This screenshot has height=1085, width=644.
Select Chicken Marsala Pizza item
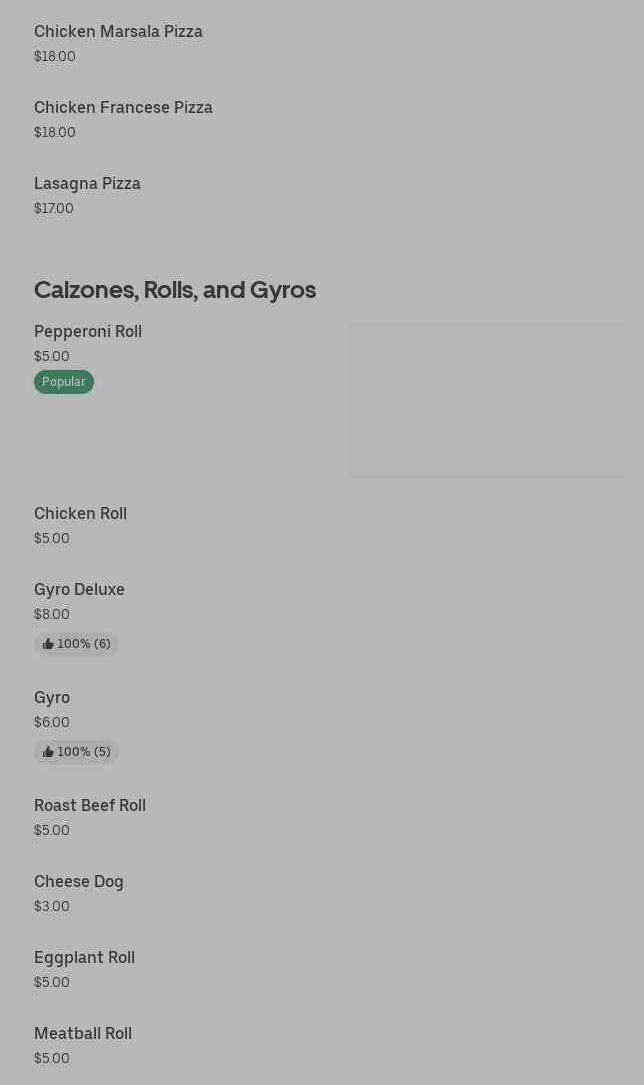(x=118, y=32)
